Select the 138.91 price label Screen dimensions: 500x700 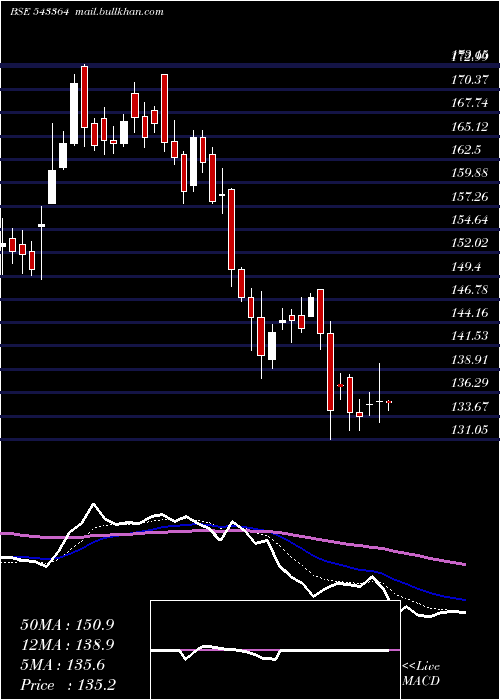point(470,359)
